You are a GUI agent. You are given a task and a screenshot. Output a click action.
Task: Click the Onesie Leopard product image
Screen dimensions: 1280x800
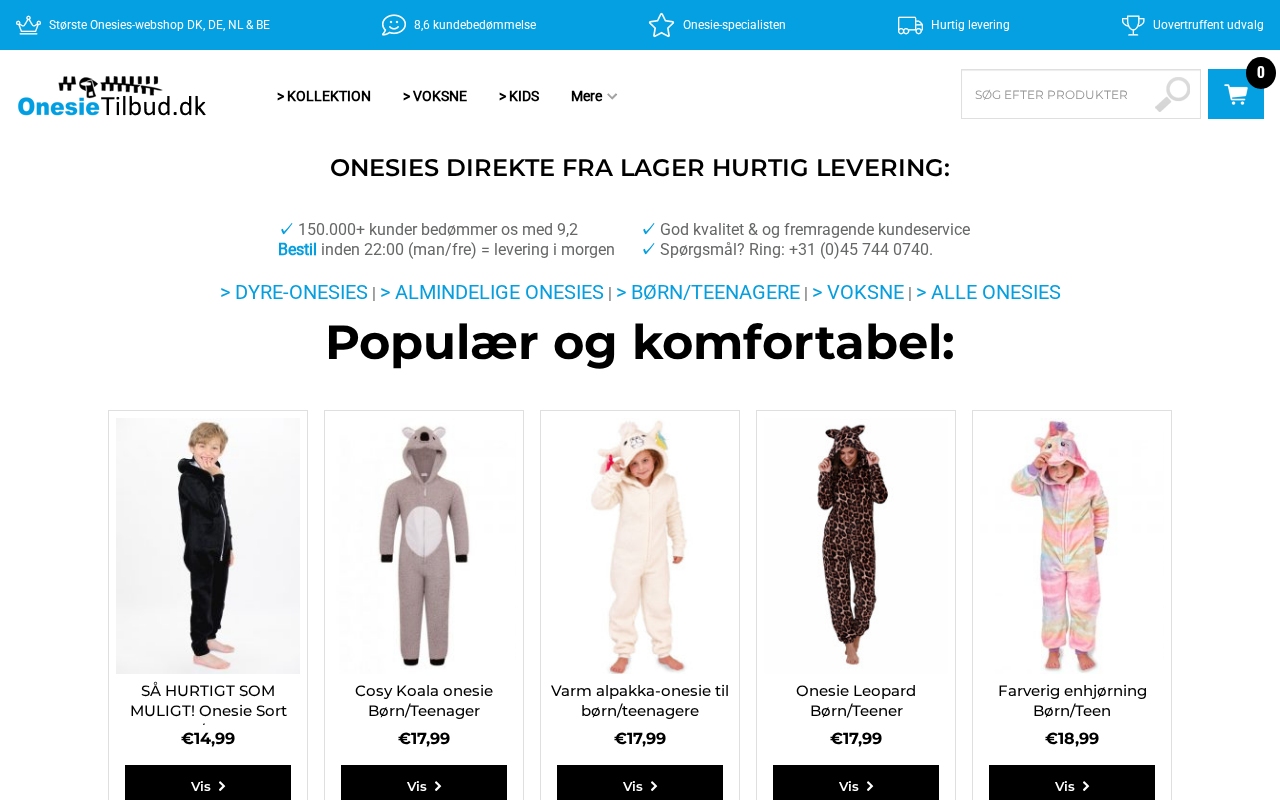[856, 546]
